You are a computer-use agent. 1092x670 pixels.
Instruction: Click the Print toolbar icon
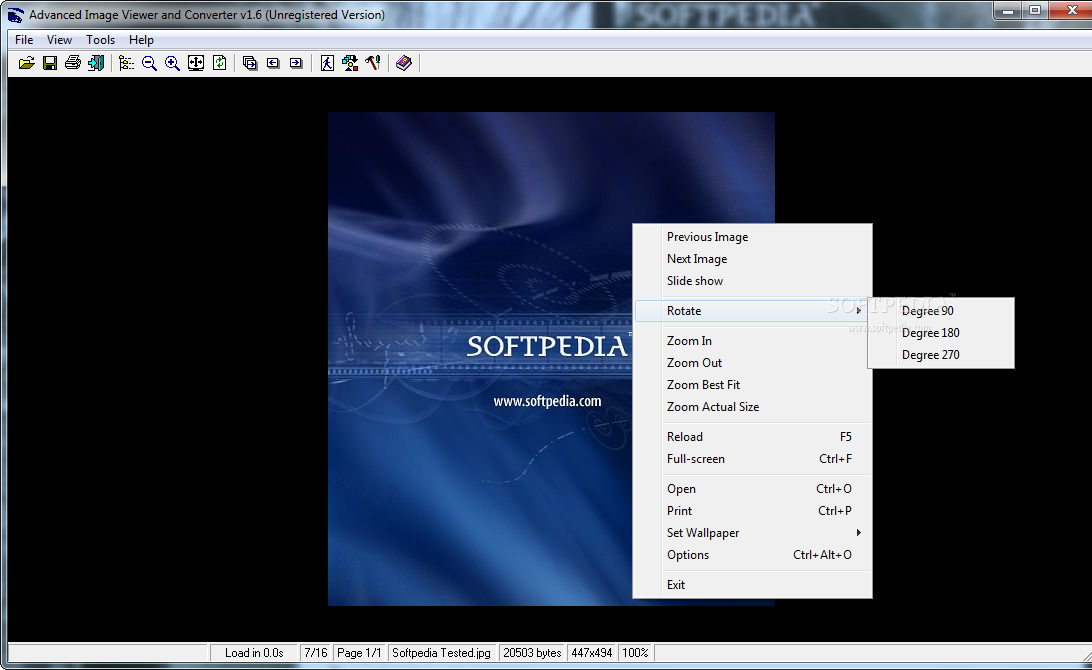73,63
